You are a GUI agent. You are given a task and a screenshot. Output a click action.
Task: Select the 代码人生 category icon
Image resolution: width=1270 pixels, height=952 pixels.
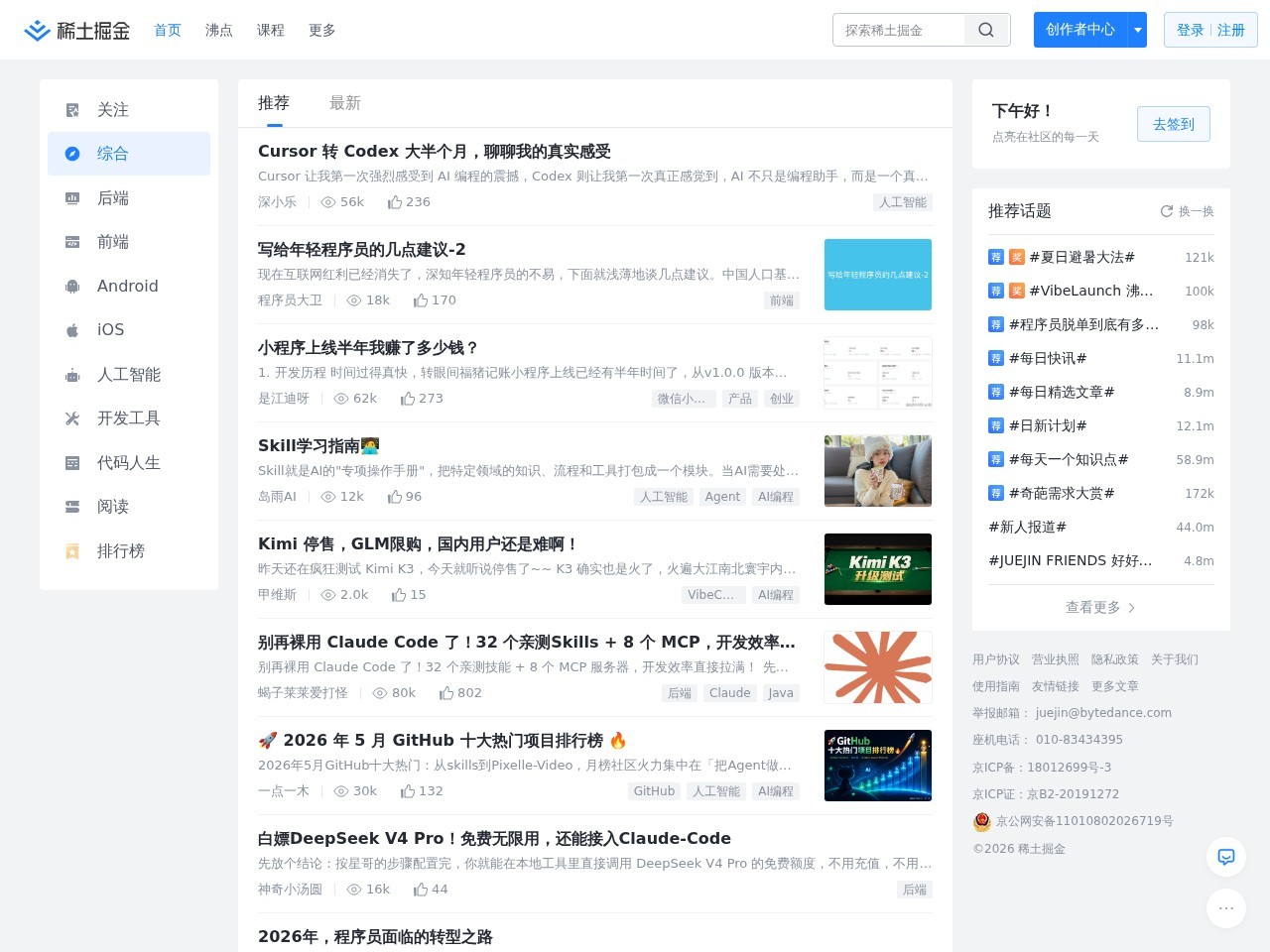pos(72,463)
